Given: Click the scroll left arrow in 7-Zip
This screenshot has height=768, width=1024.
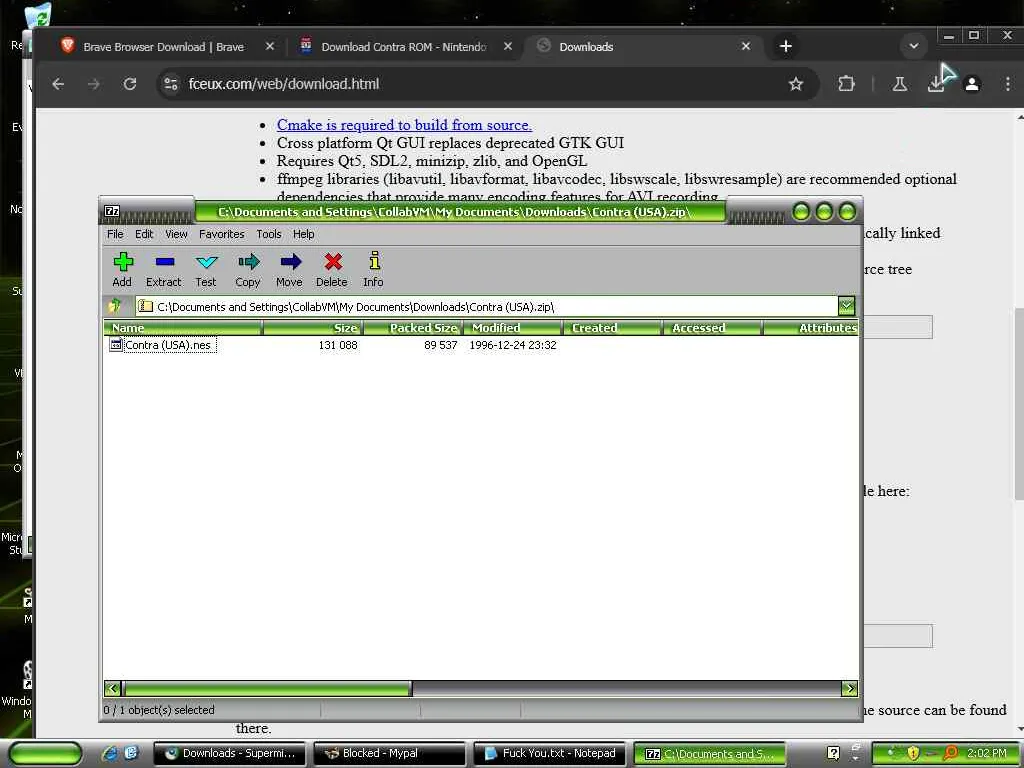Looking at the screenshot, I should click(112, 688).
